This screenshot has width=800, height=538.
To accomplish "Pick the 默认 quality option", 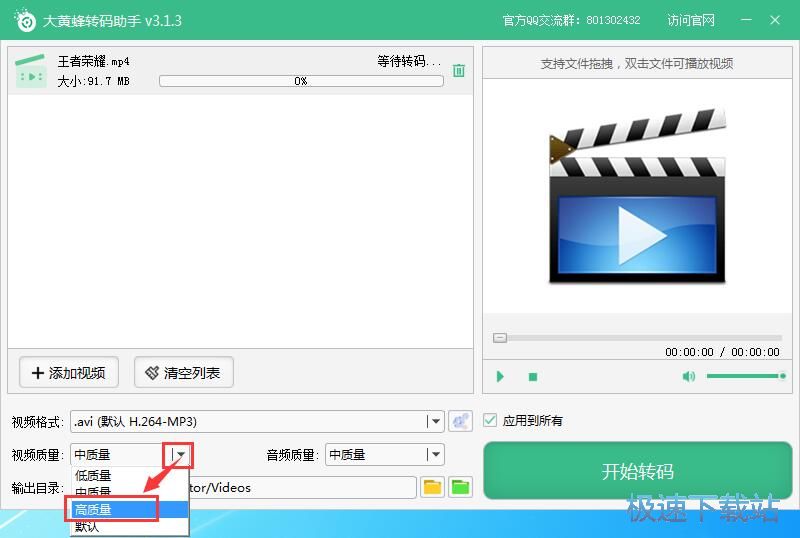I will coord(88,526).
